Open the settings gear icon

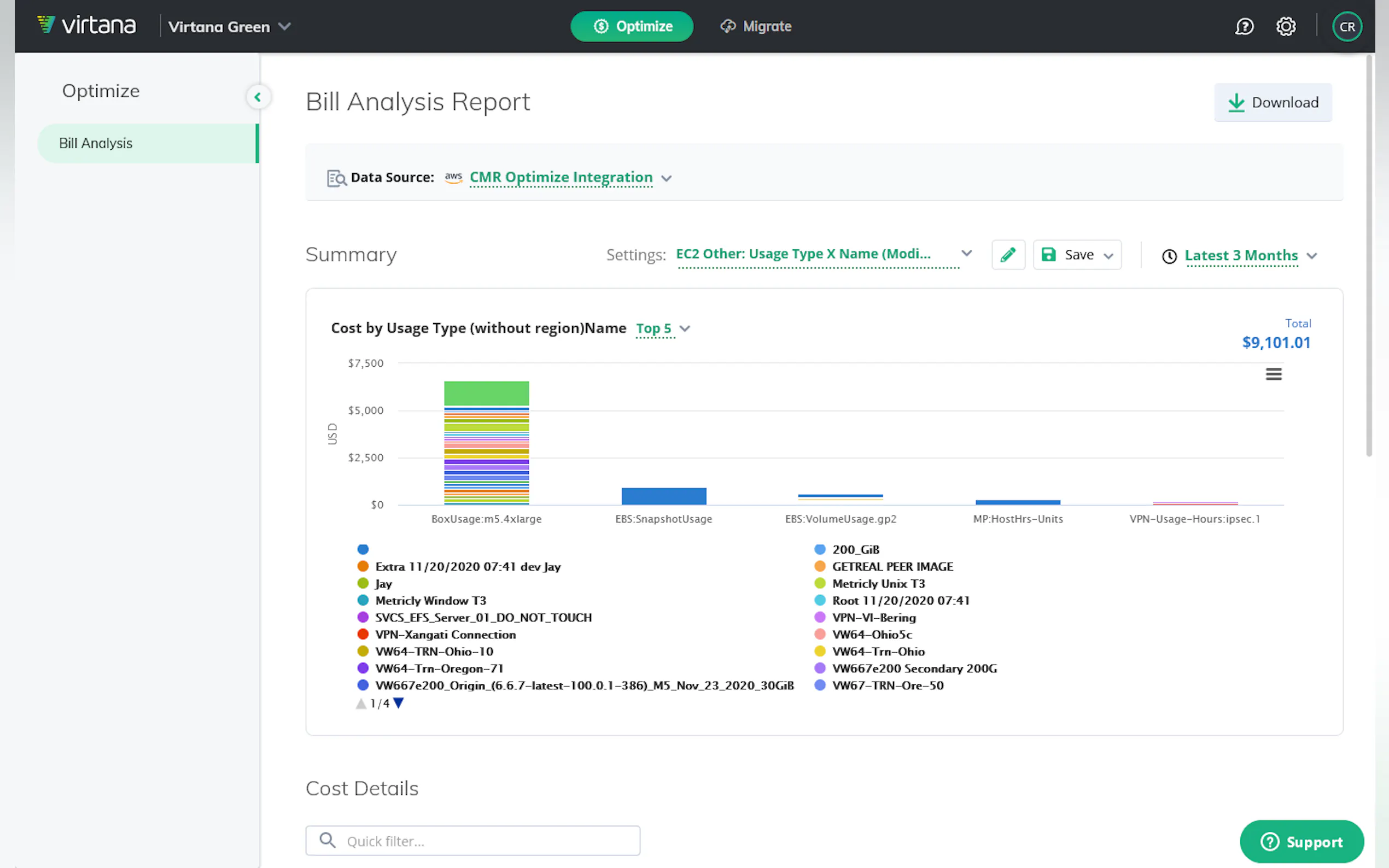point(1286,26)
